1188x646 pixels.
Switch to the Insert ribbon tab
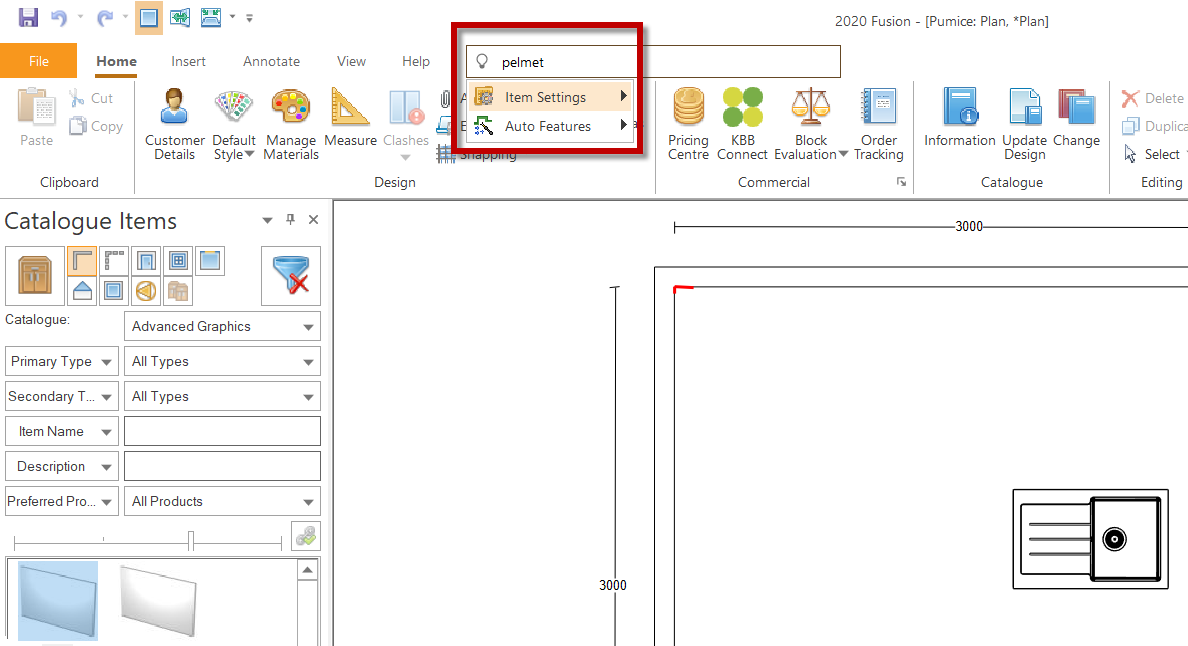[188, 61]
